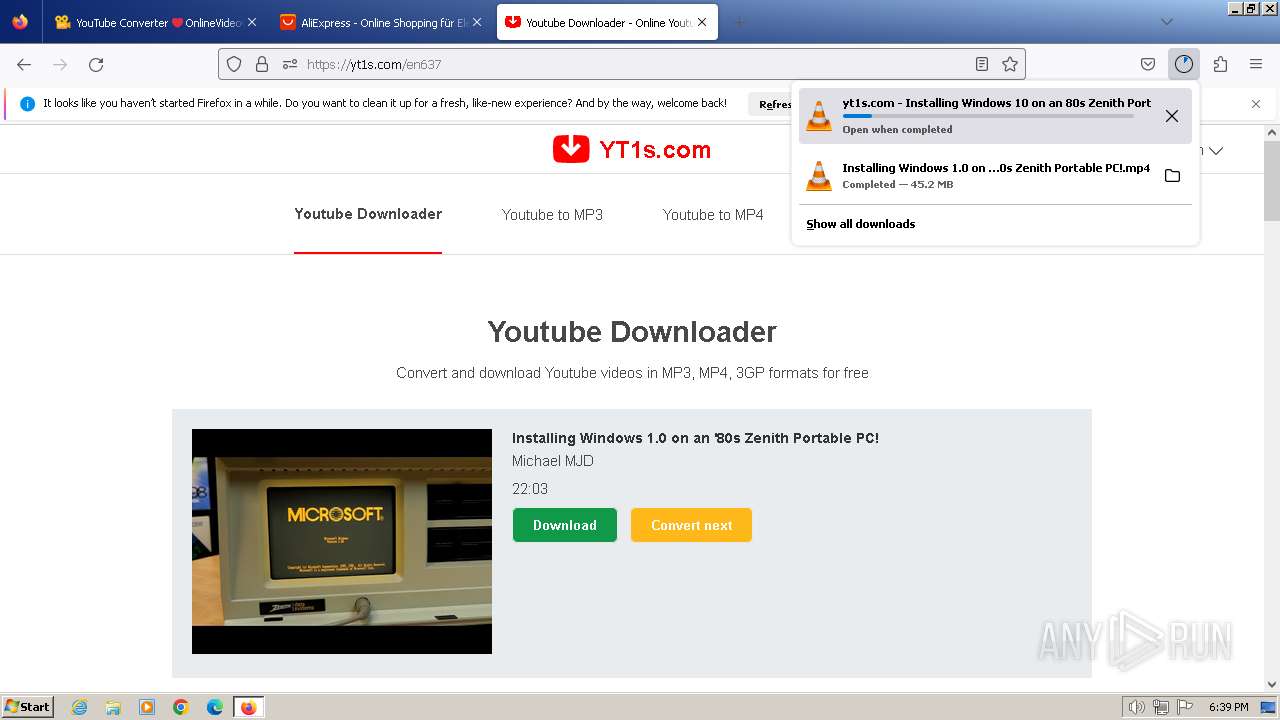This screenshot has width=1280, height=720.
Task: Click the video duration 22:03
Action: tap(530, 489)
